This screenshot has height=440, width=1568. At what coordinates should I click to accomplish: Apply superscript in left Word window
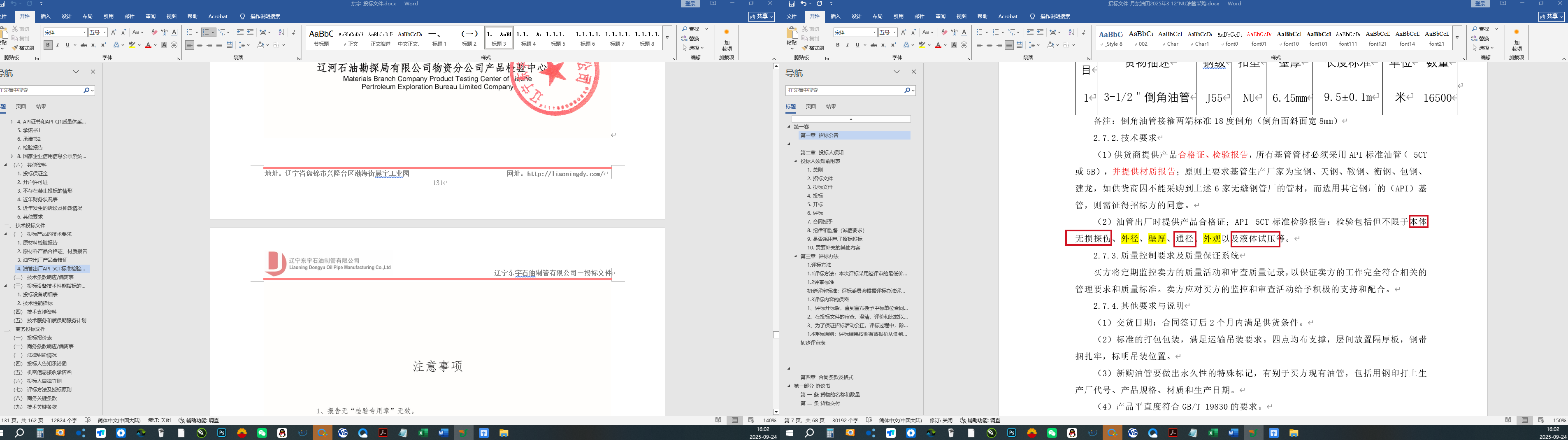coord(103,45)
